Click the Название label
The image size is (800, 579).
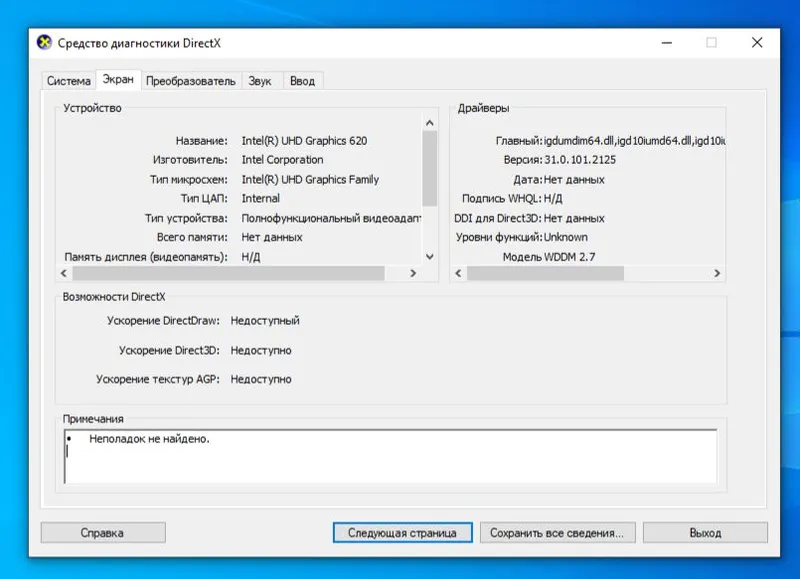click(x=202, y=141)
